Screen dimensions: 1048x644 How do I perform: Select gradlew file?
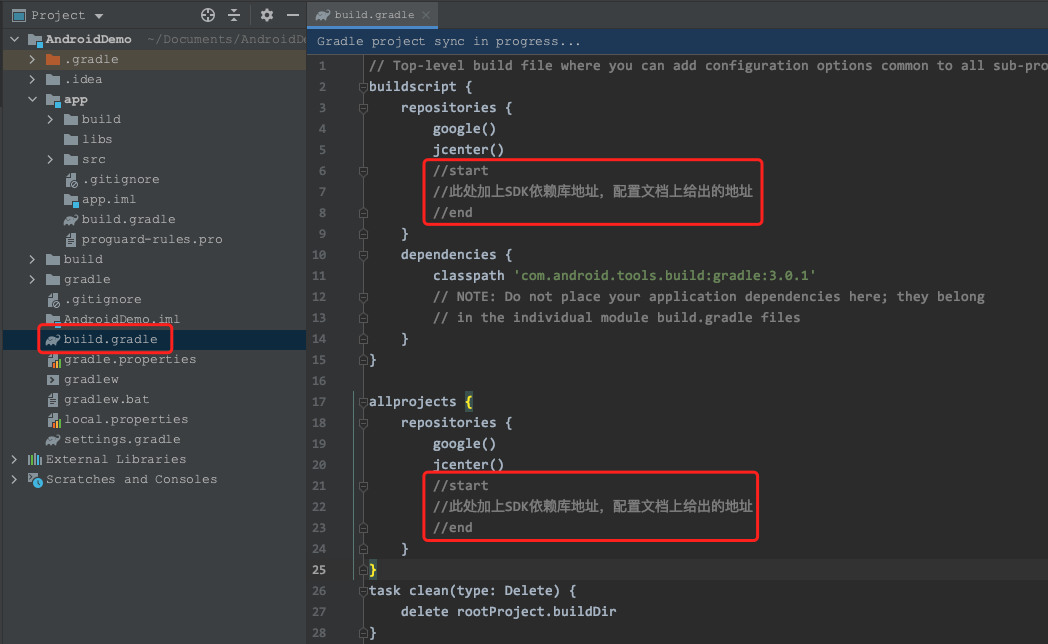[82, 379]
